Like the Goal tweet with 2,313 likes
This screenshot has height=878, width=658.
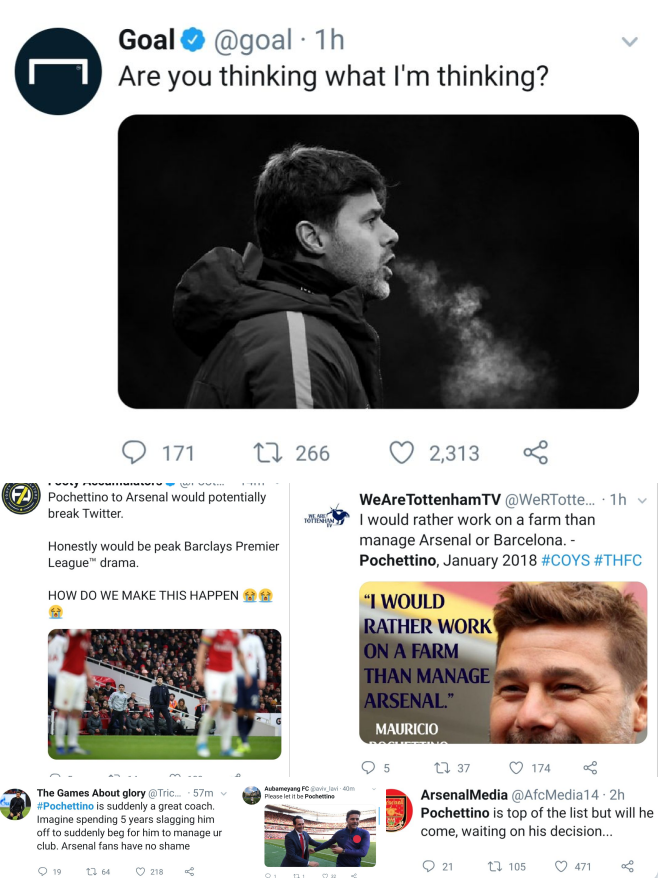click(402, 453)
